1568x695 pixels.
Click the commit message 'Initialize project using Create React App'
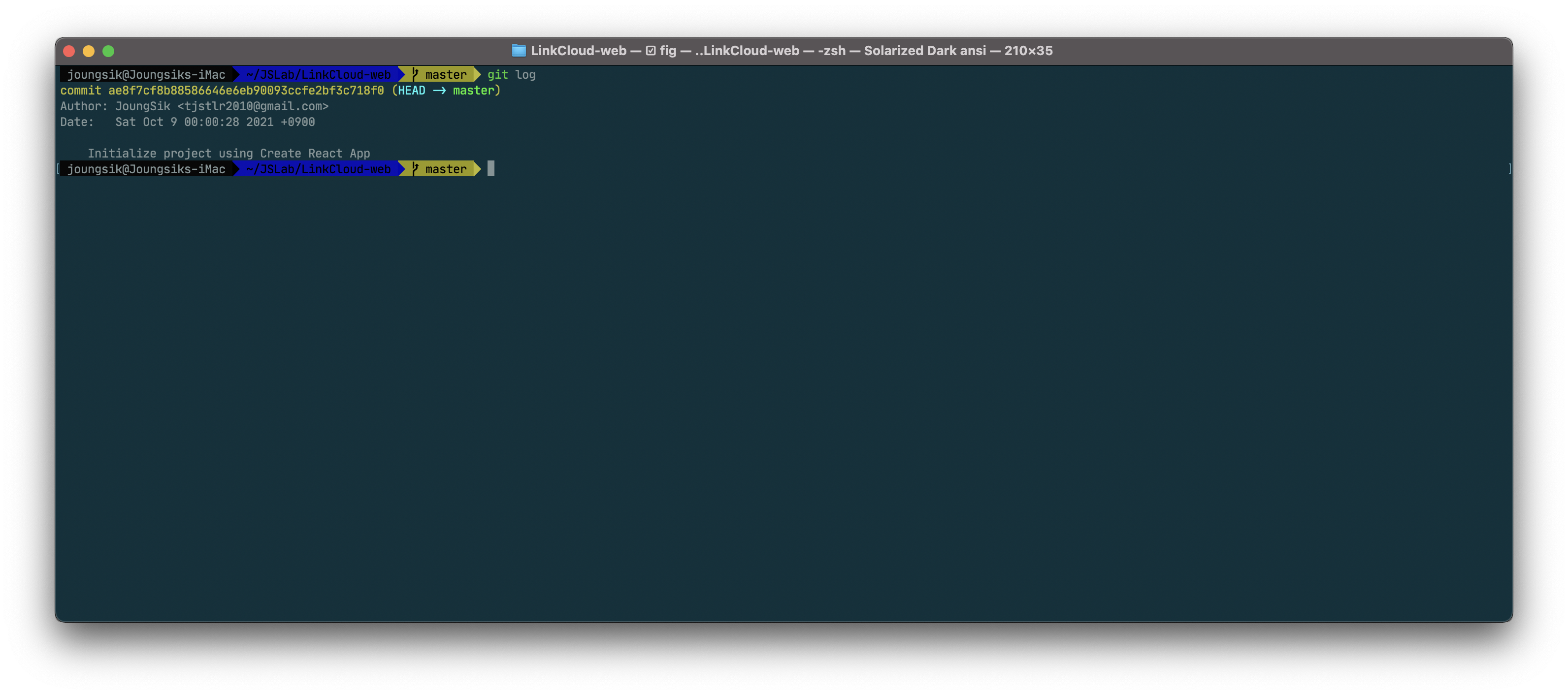(x=229, y=154)
